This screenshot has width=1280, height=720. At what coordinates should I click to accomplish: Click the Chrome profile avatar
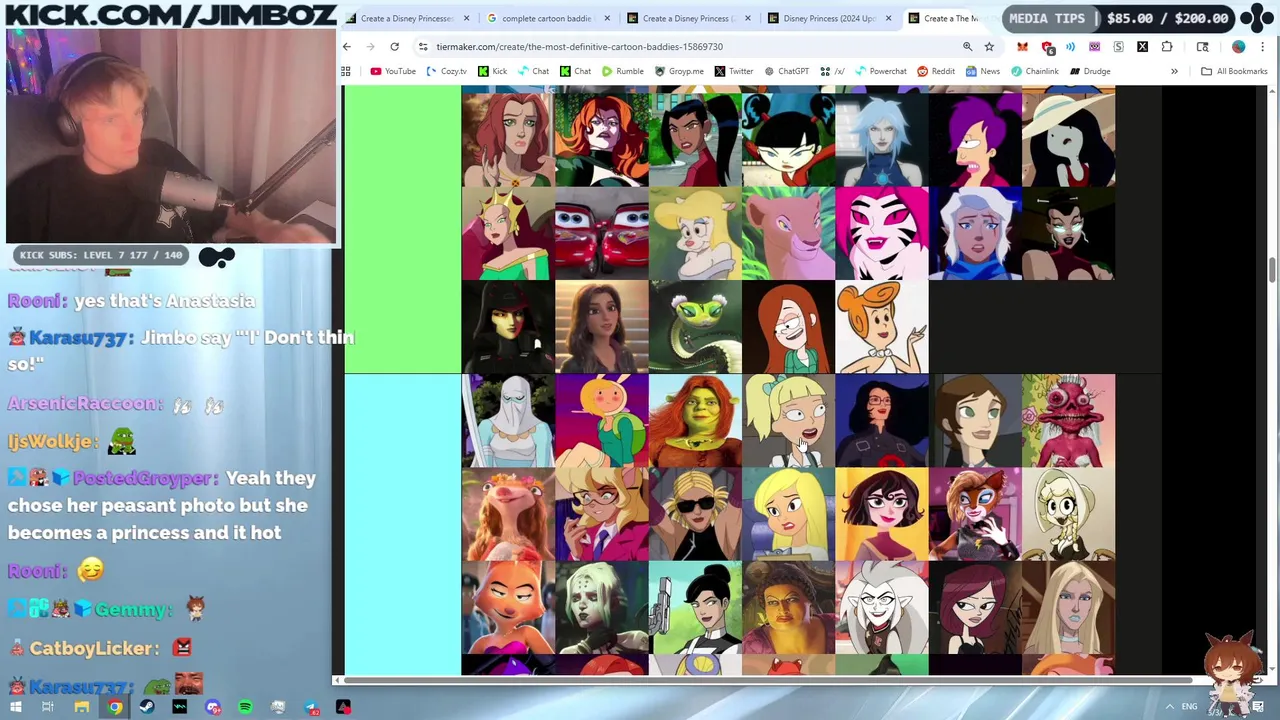tap(1238, 46)
